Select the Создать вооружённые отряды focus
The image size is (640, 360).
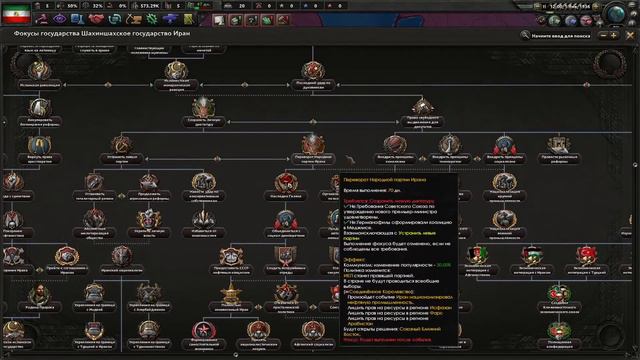click(286, 260)
